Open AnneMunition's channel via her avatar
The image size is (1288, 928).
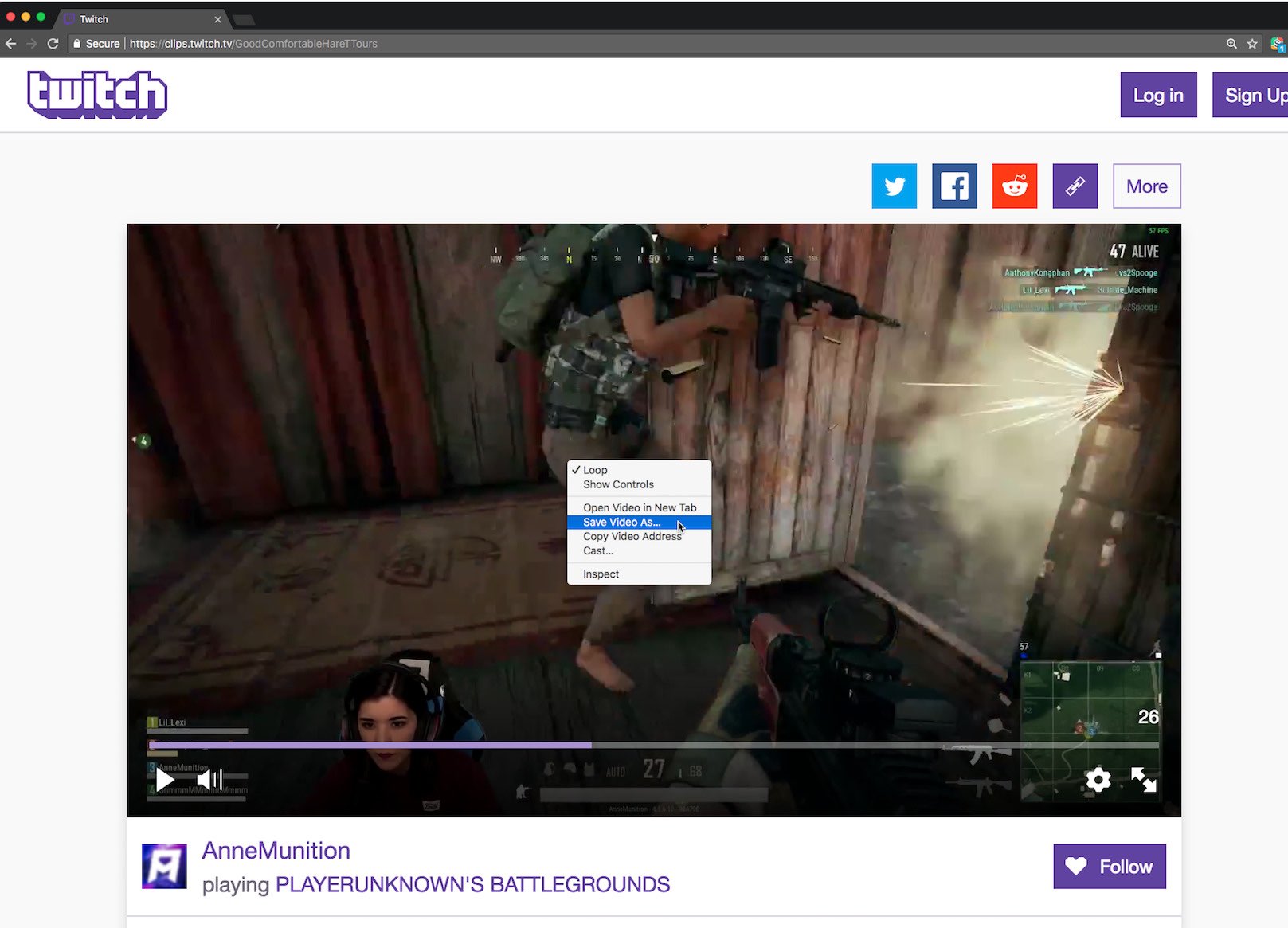click(164, 865)
